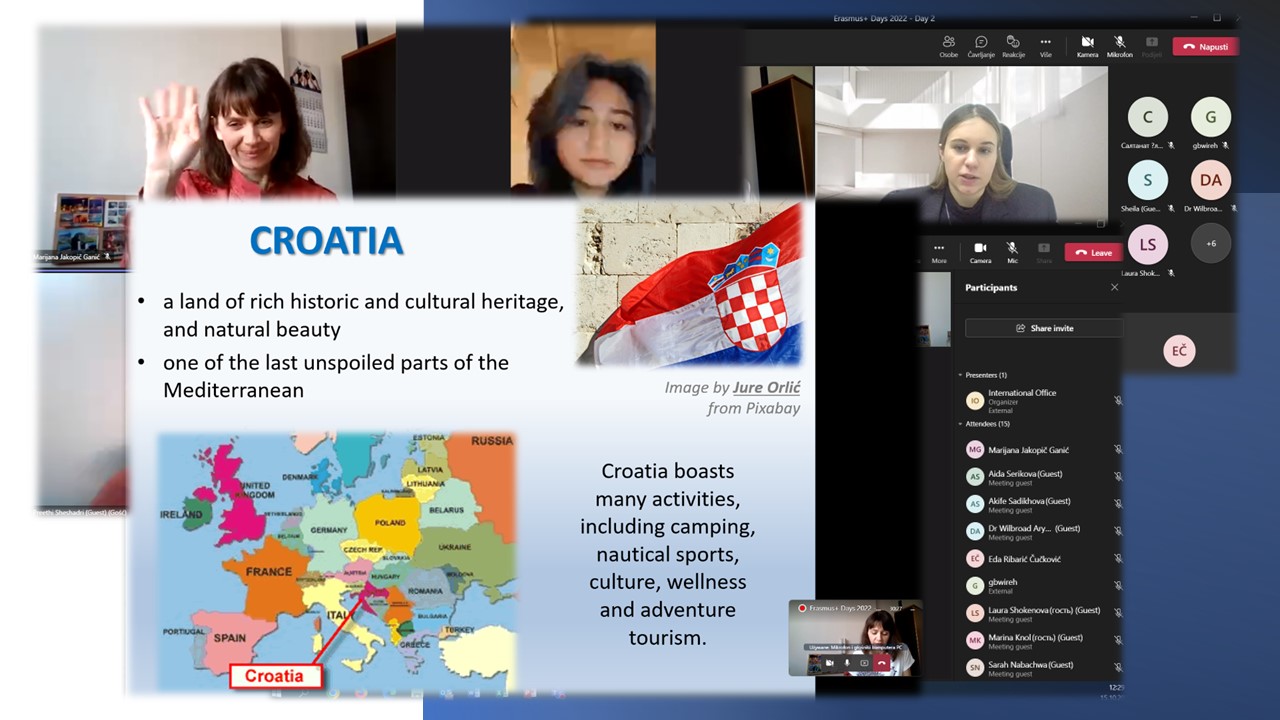Click the Mic icon in lower toolbar
Screen dimensions: 1280x720
click(x=1012, y=250)
